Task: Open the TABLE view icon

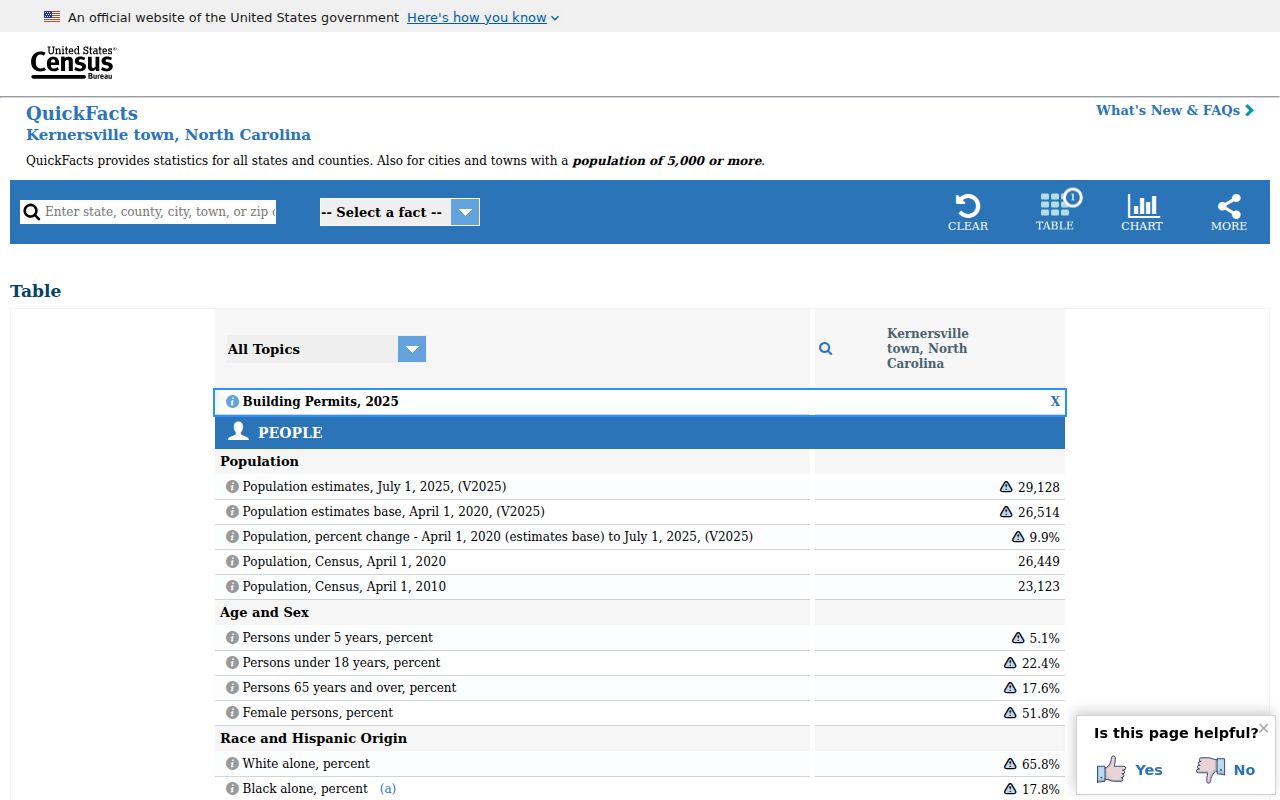Action: pos(1055,211)
